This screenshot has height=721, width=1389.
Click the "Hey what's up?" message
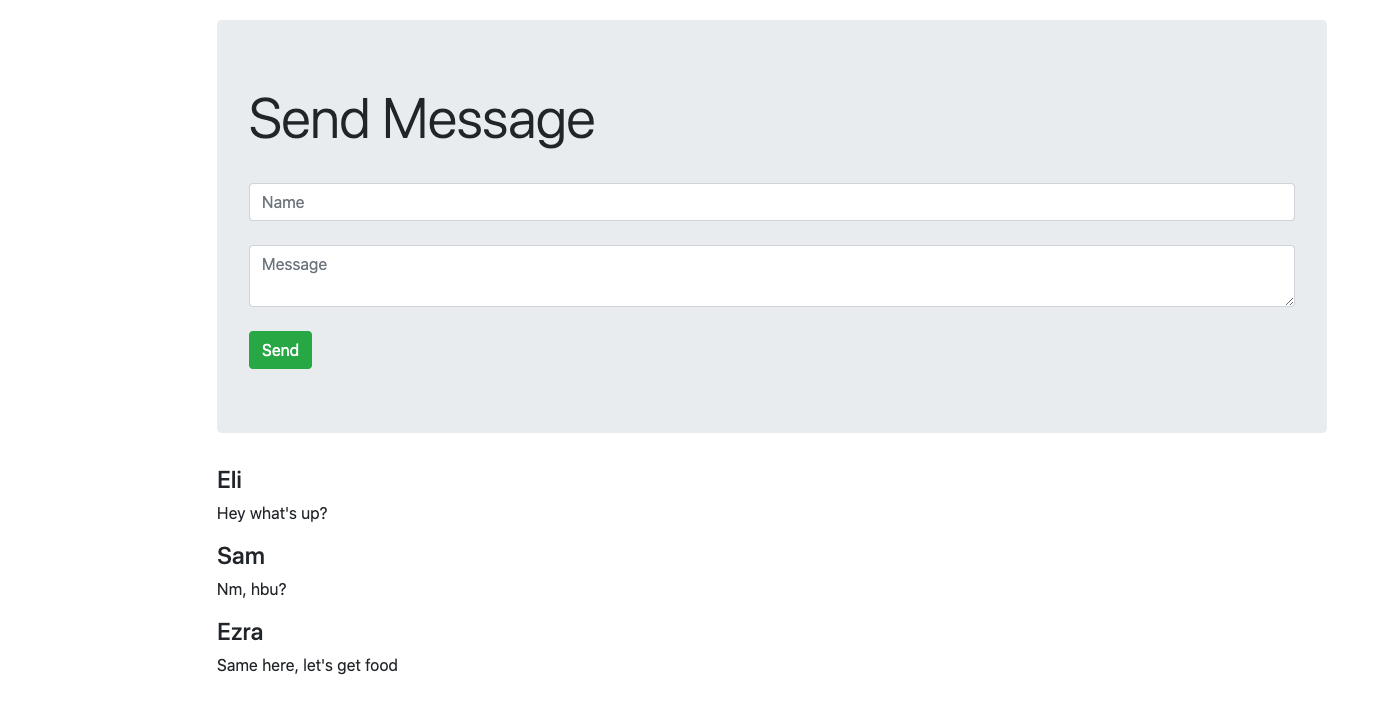pyautogui.click(x=272, y=514)
